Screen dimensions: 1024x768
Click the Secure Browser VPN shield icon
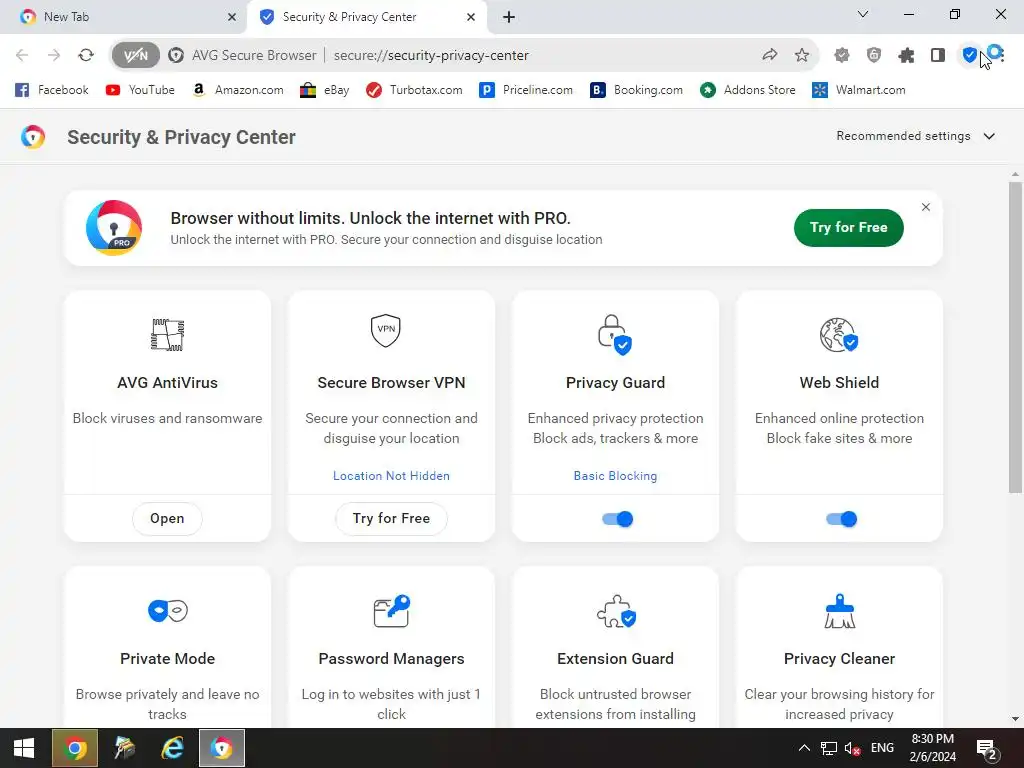pyautogui.click(x=385, y=330)
